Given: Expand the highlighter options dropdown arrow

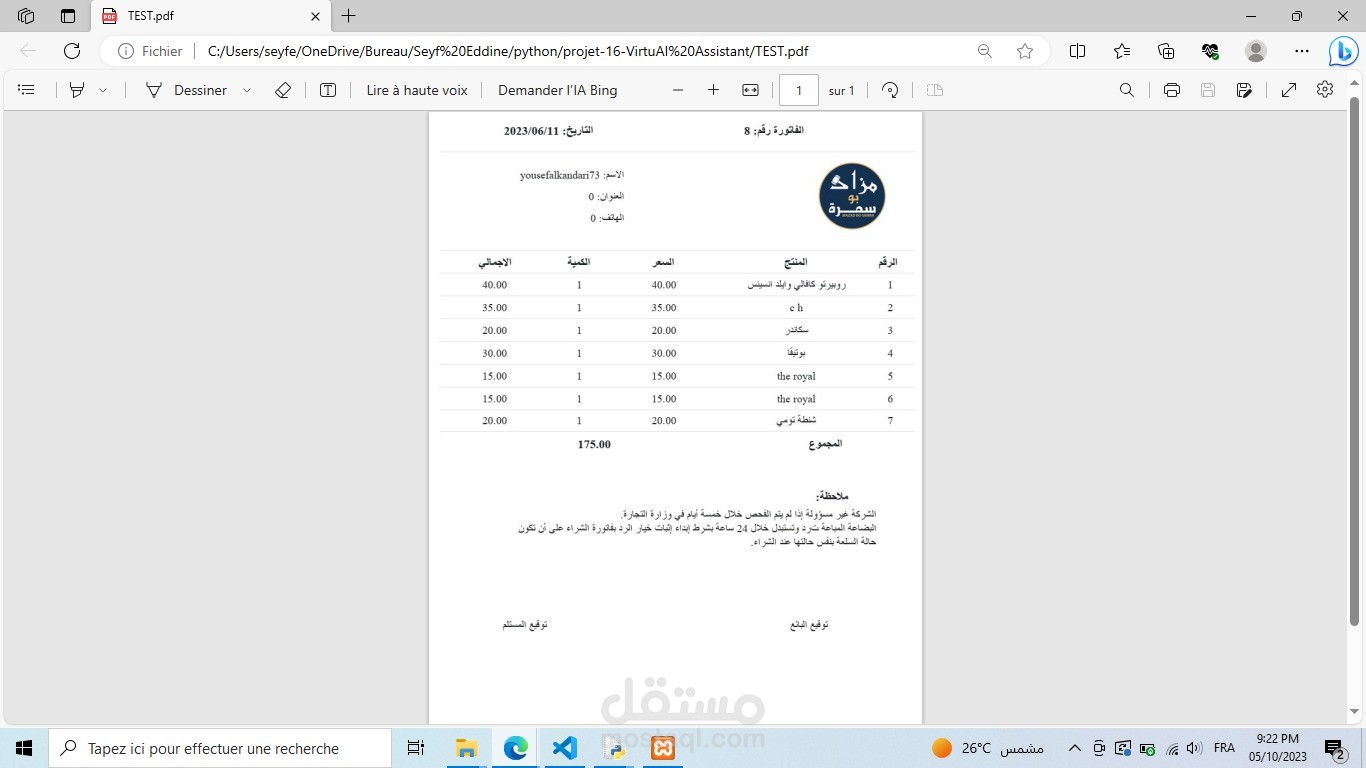Looking at the screenshot, I should pos(103,90).
